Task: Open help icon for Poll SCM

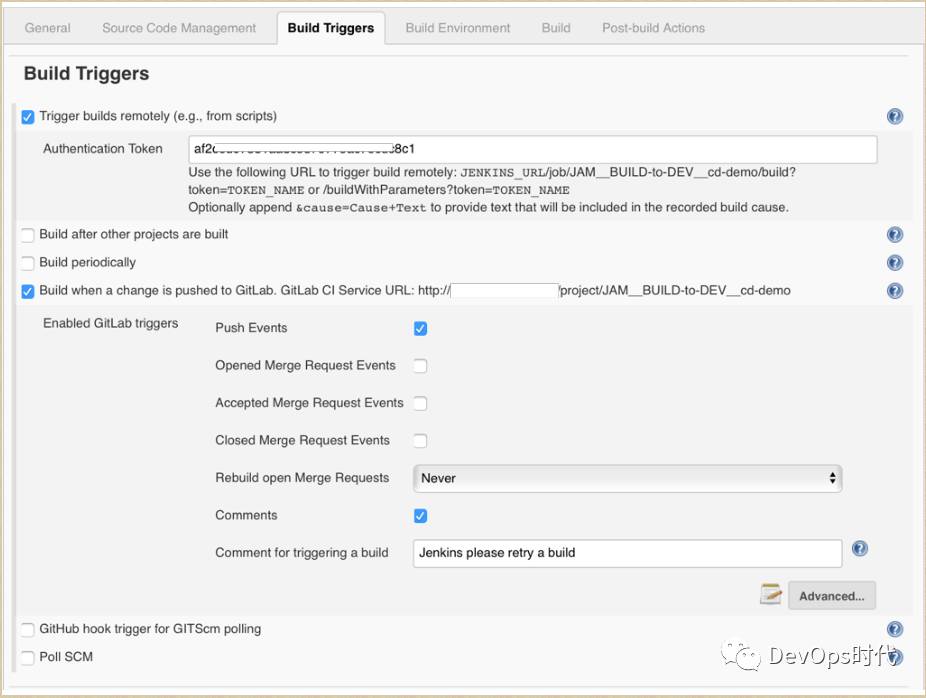Action: (895, 657)
